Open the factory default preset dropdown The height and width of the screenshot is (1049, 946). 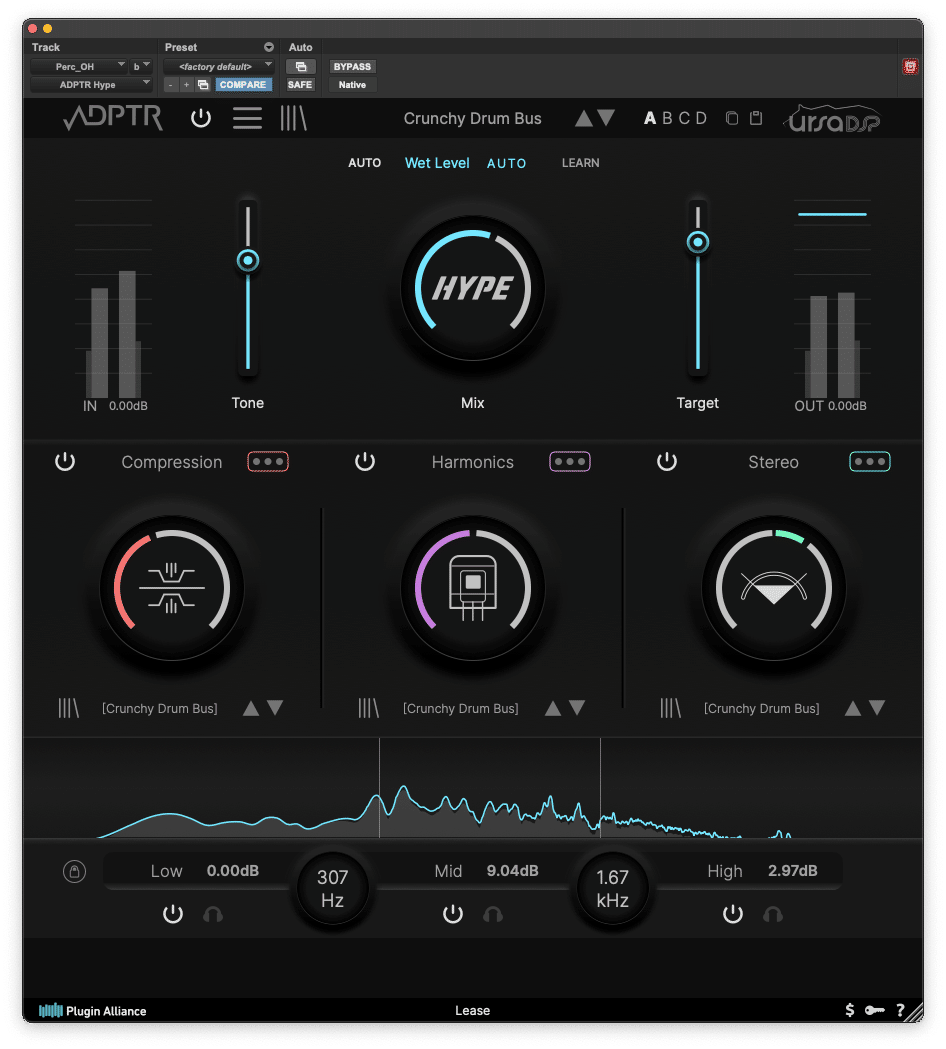219,66
